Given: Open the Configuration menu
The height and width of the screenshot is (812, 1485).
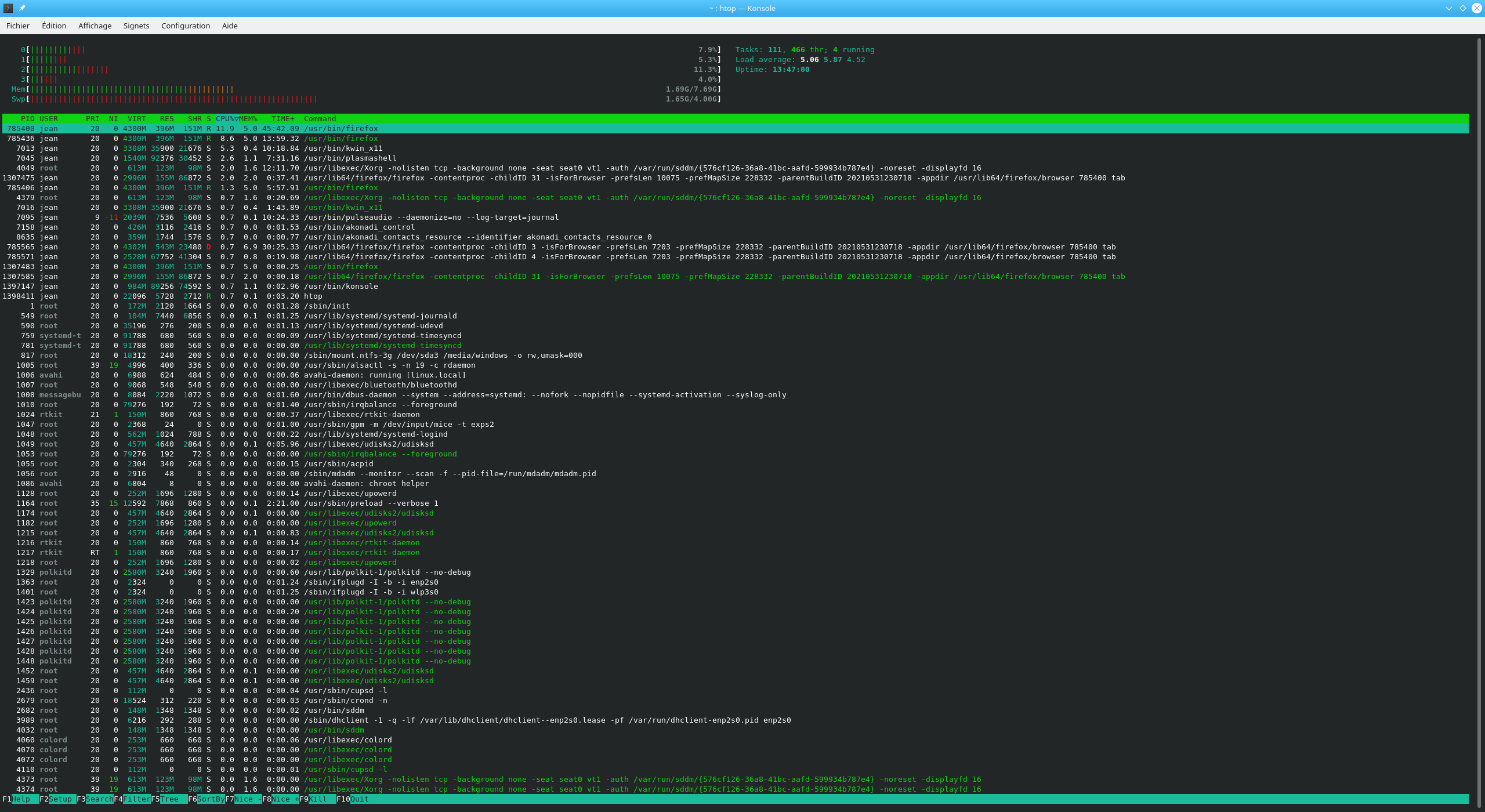Looking at the screenshot, I should [x=186, y=26].
